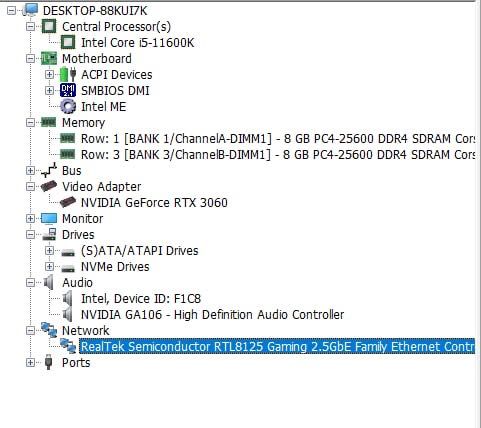
Task: Collapse the Audio branch
Action: (x=30, y=283)
